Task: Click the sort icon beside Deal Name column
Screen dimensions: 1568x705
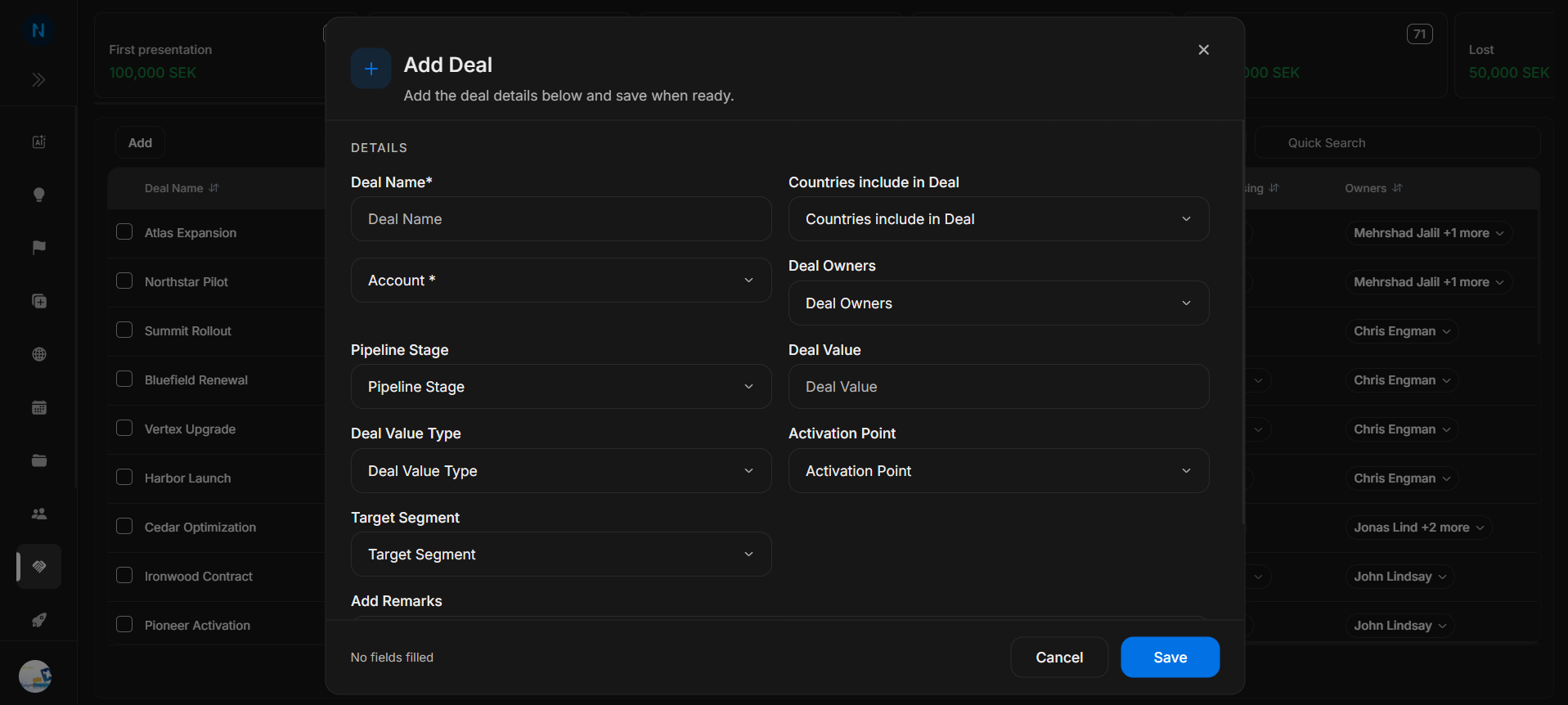Action: (214, 188)
